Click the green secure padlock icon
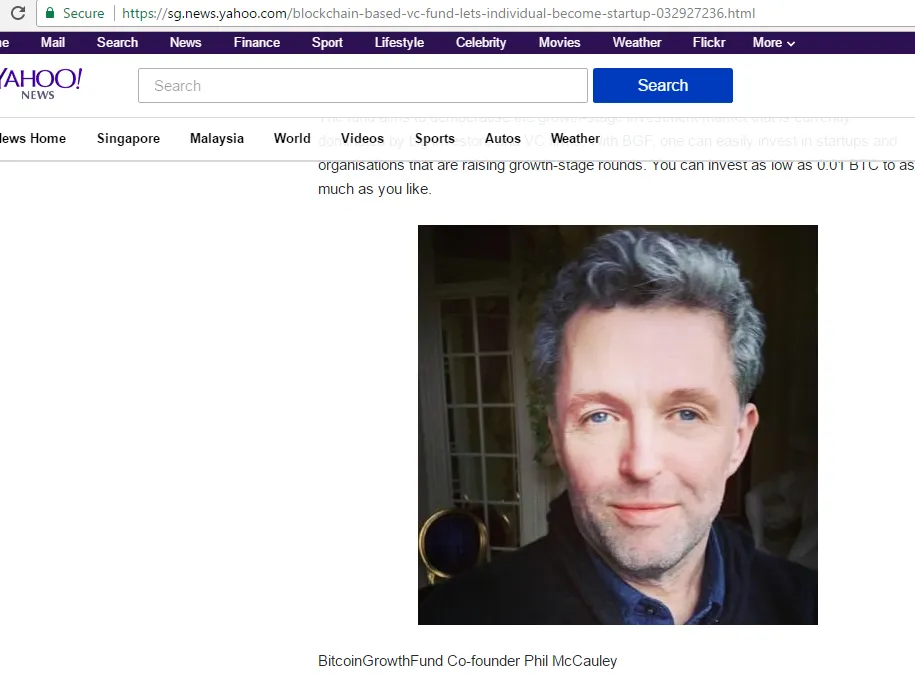The image size is (915, 681). (50, 13)
